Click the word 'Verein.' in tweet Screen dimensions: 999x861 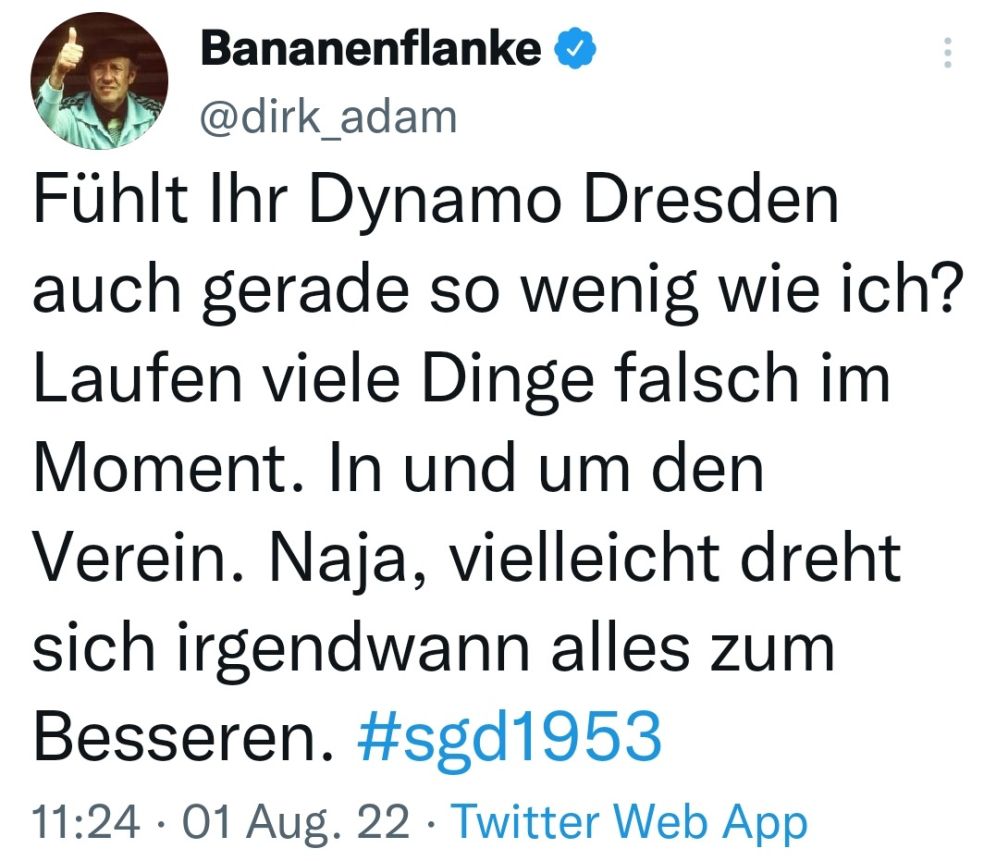click(139, 559)
